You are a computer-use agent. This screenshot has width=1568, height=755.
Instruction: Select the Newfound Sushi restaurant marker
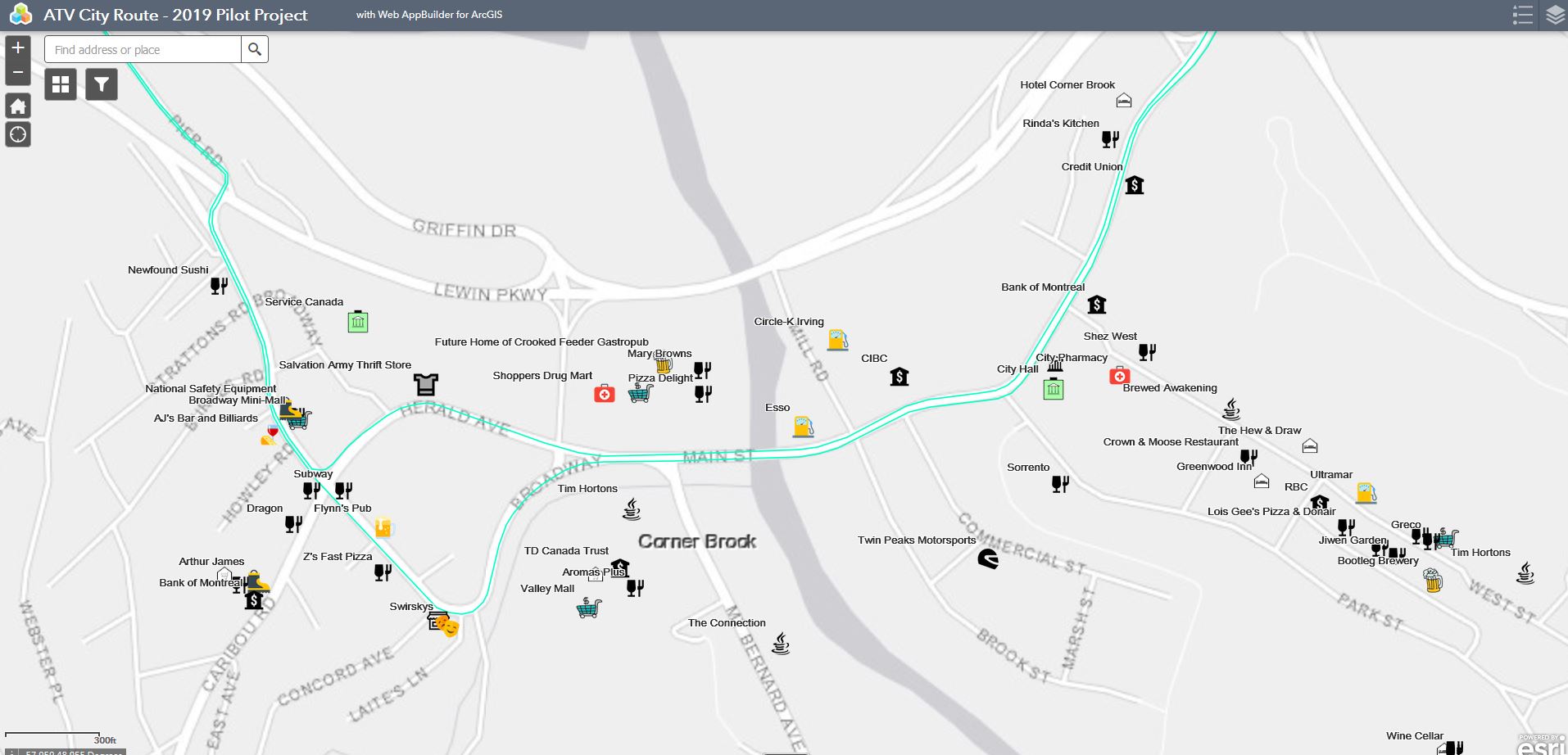tap(219, 286)
